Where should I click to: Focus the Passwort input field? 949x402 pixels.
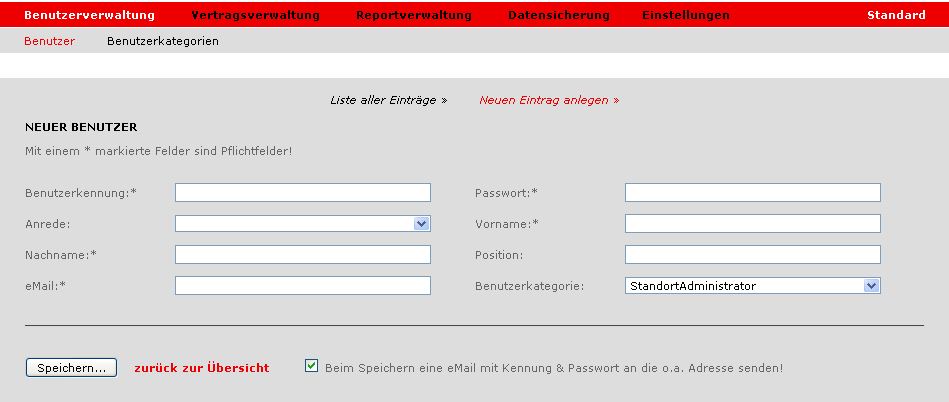pos(752,193)
